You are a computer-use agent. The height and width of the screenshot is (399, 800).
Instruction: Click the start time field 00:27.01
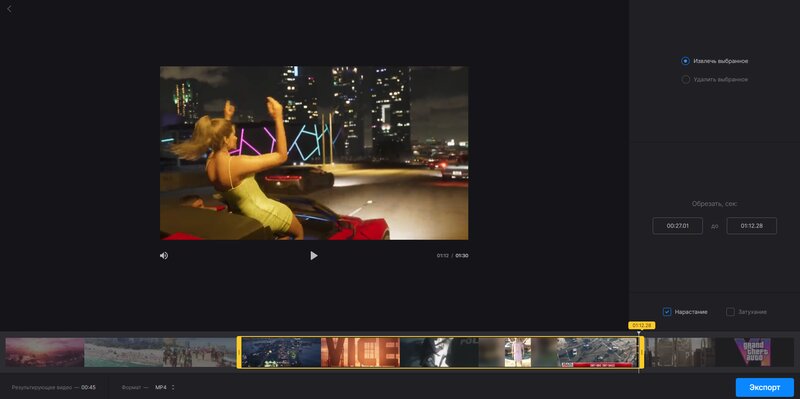[x=678, y=226]
